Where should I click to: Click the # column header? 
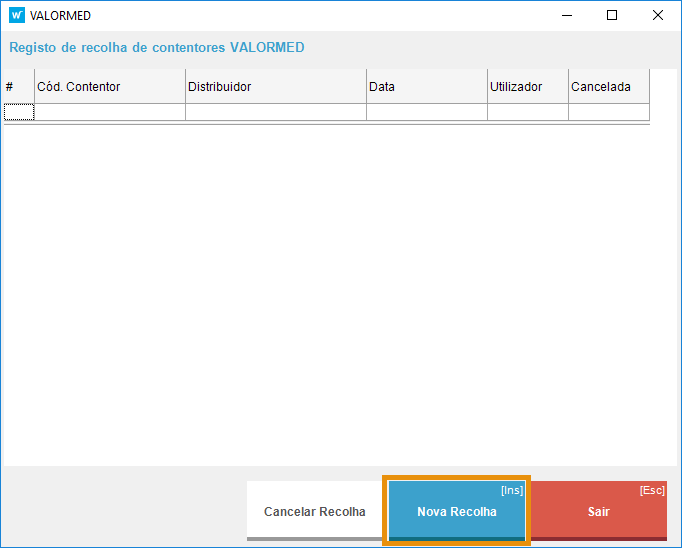[19, 87]
